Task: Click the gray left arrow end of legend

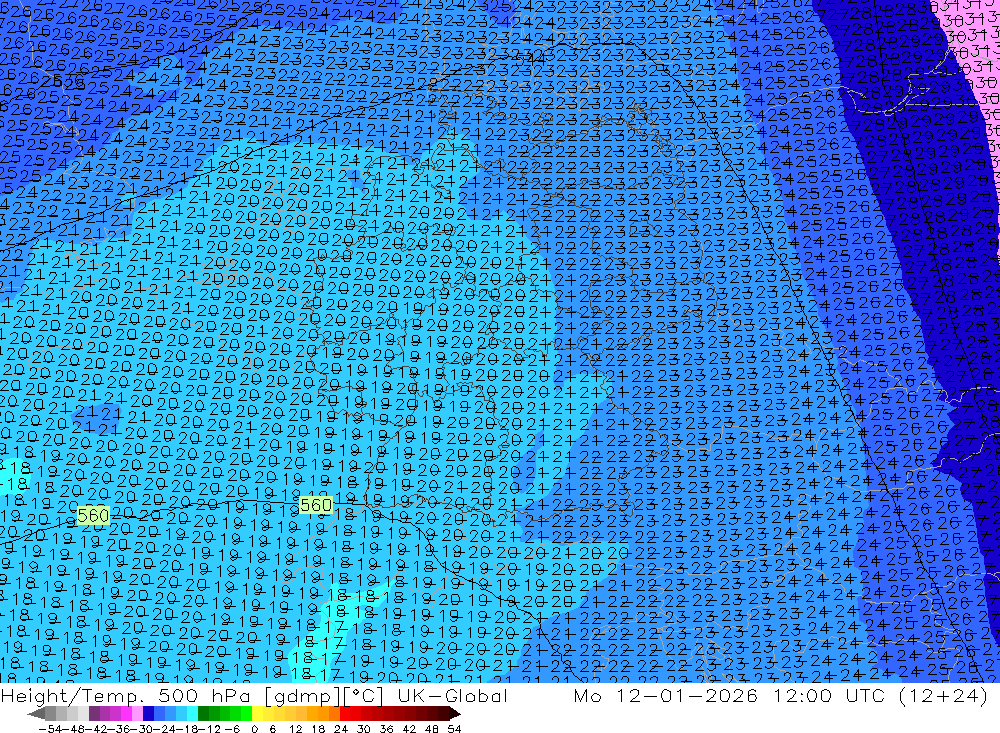Action: [x=36, y=714]
